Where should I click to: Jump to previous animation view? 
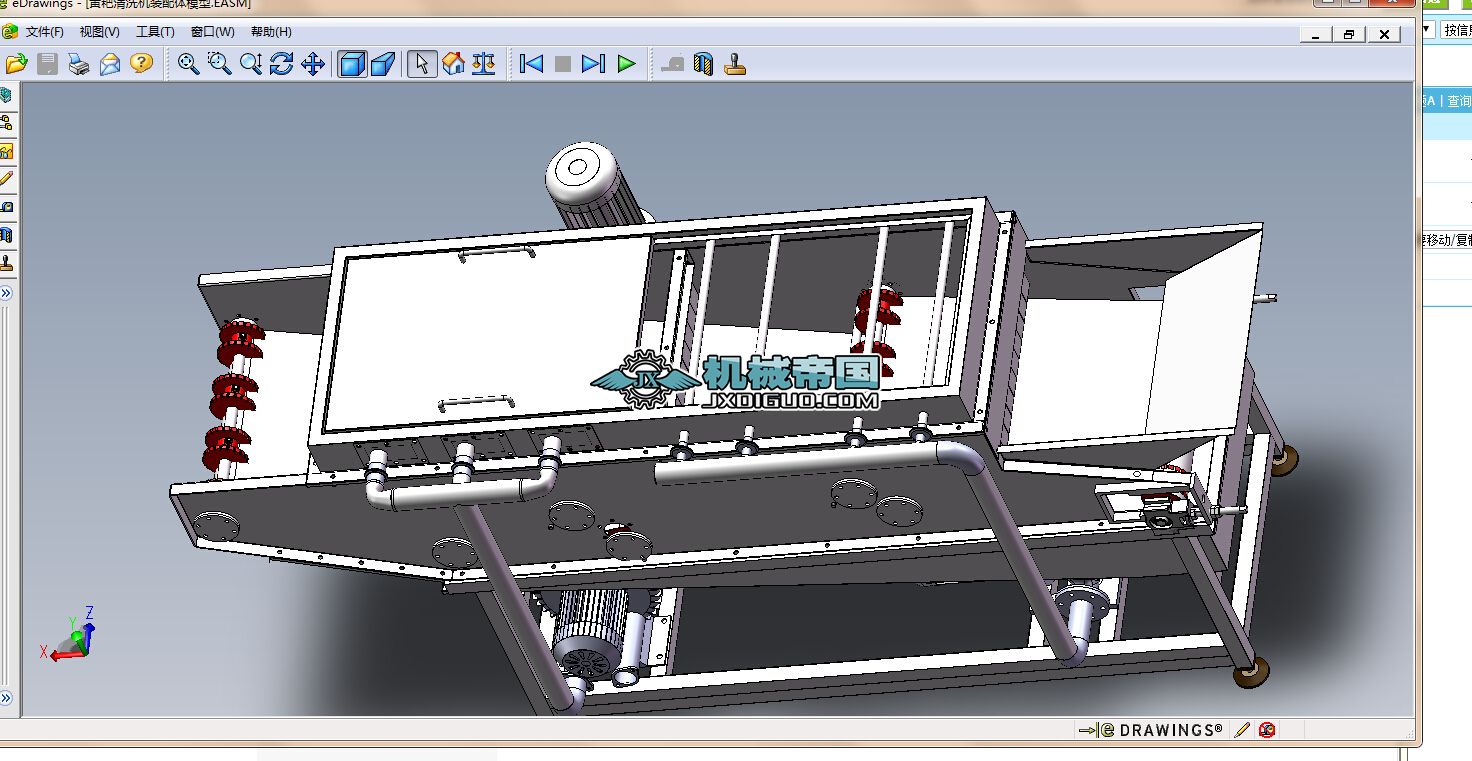532,64
